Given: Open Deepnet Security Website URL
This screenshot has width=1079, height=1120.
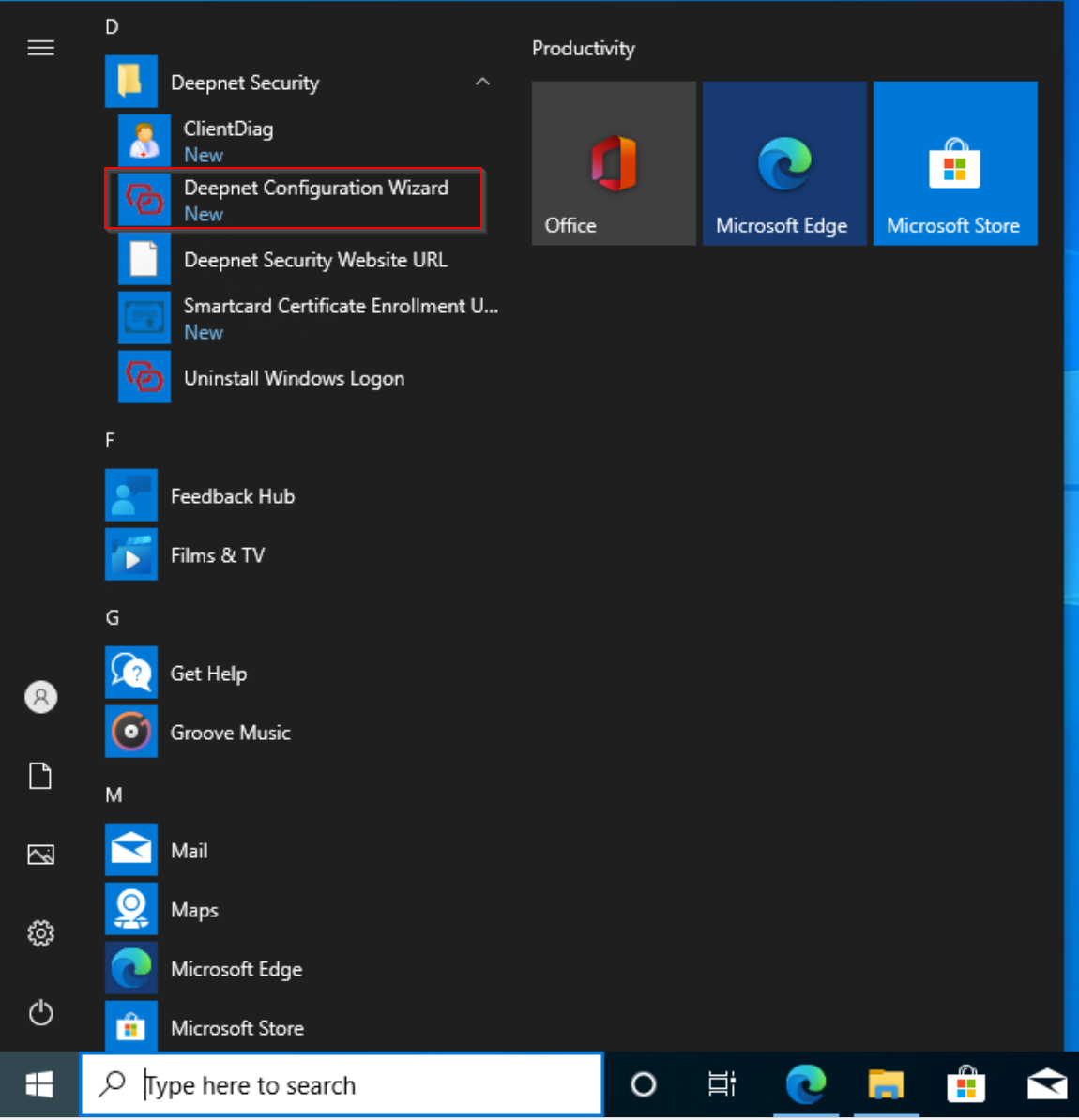Looking at the screenshot, I should click(314, 260).
